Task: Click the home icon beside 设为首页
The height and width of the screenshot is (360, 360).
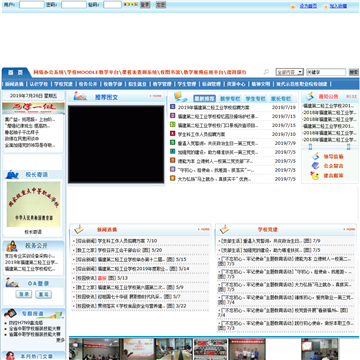Action: [x=293, y=6]
